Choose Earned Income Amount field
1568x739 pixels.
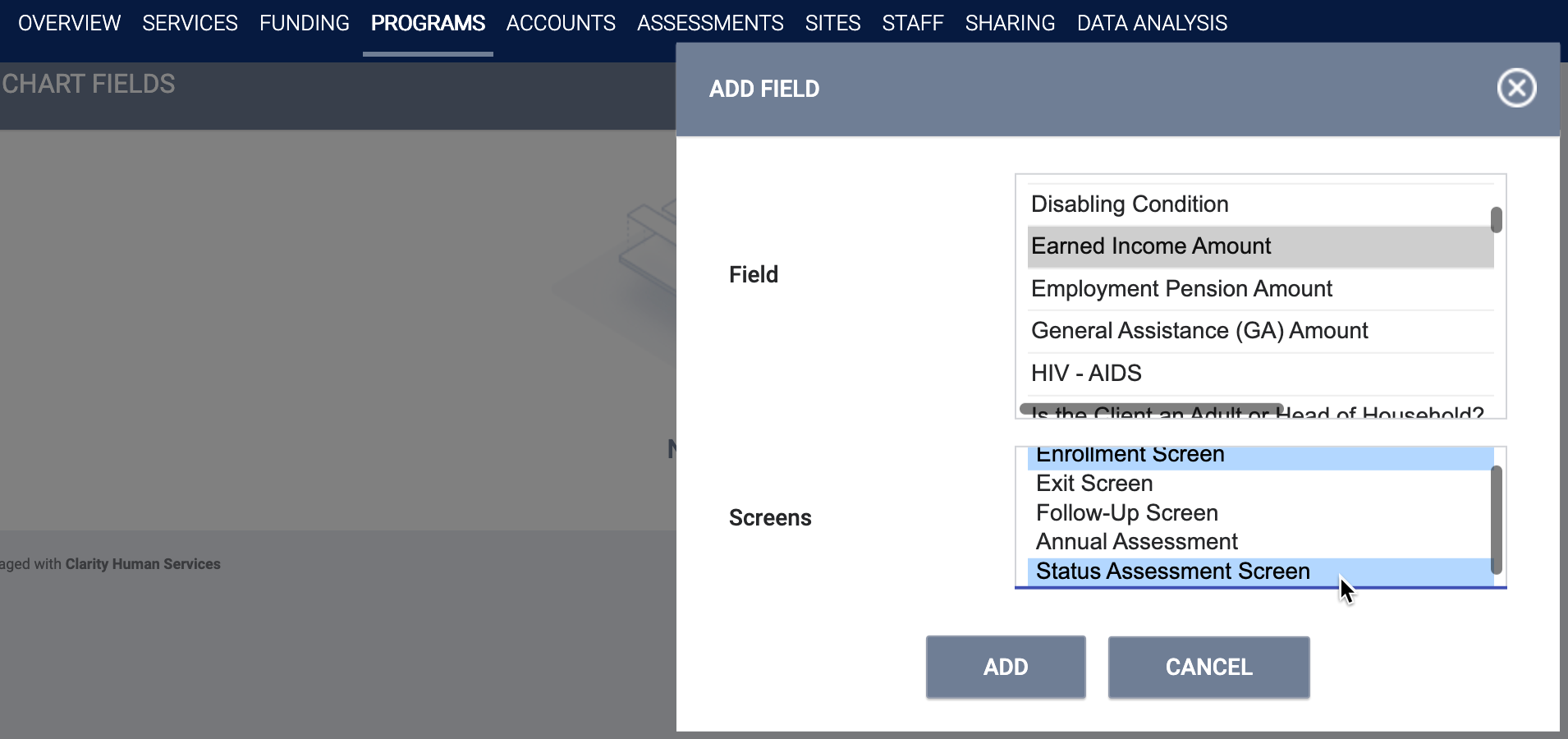[x=1260, y=246]
